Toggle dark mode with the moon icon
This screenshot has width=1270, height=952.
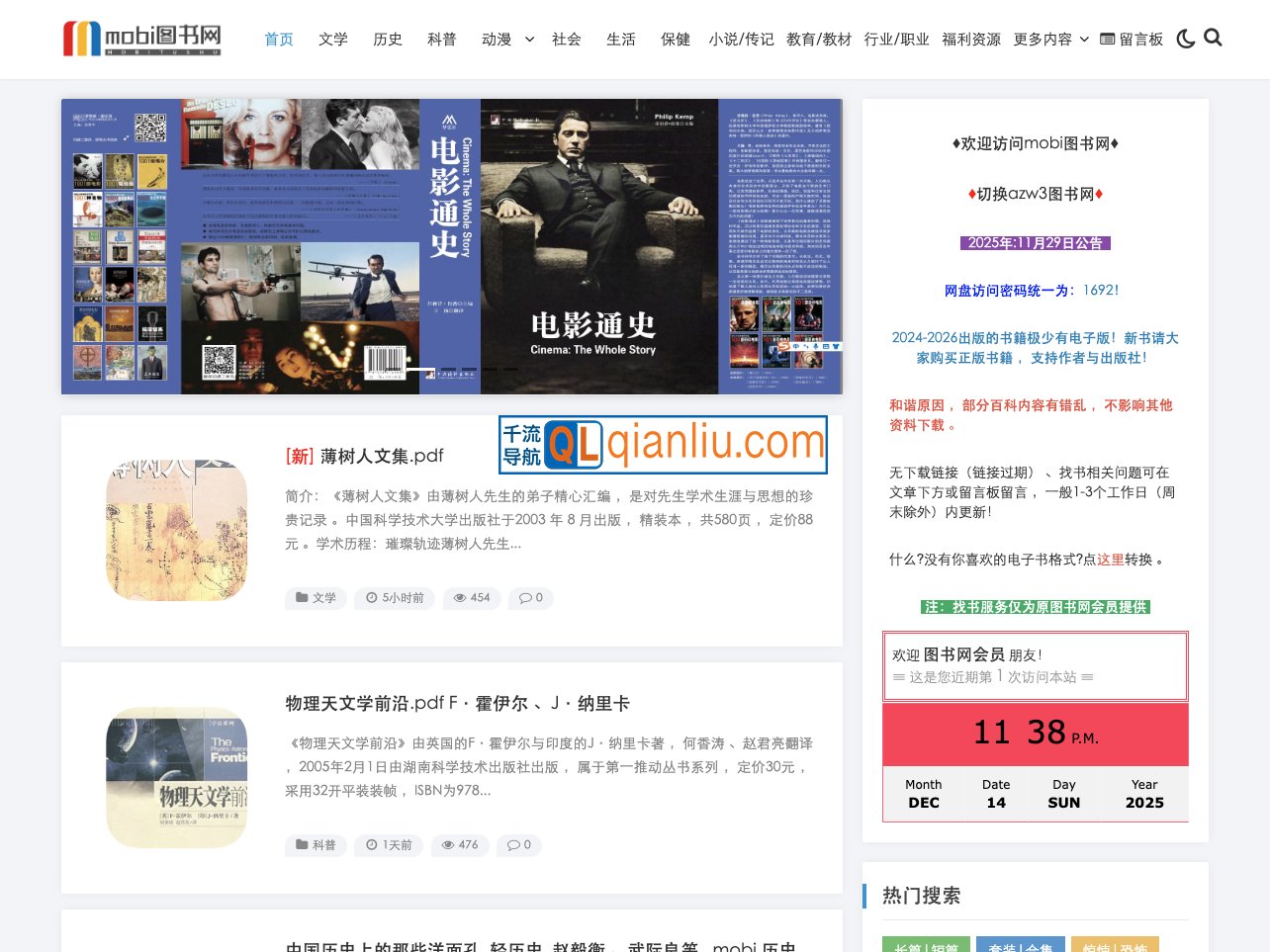click(1185, 39)
